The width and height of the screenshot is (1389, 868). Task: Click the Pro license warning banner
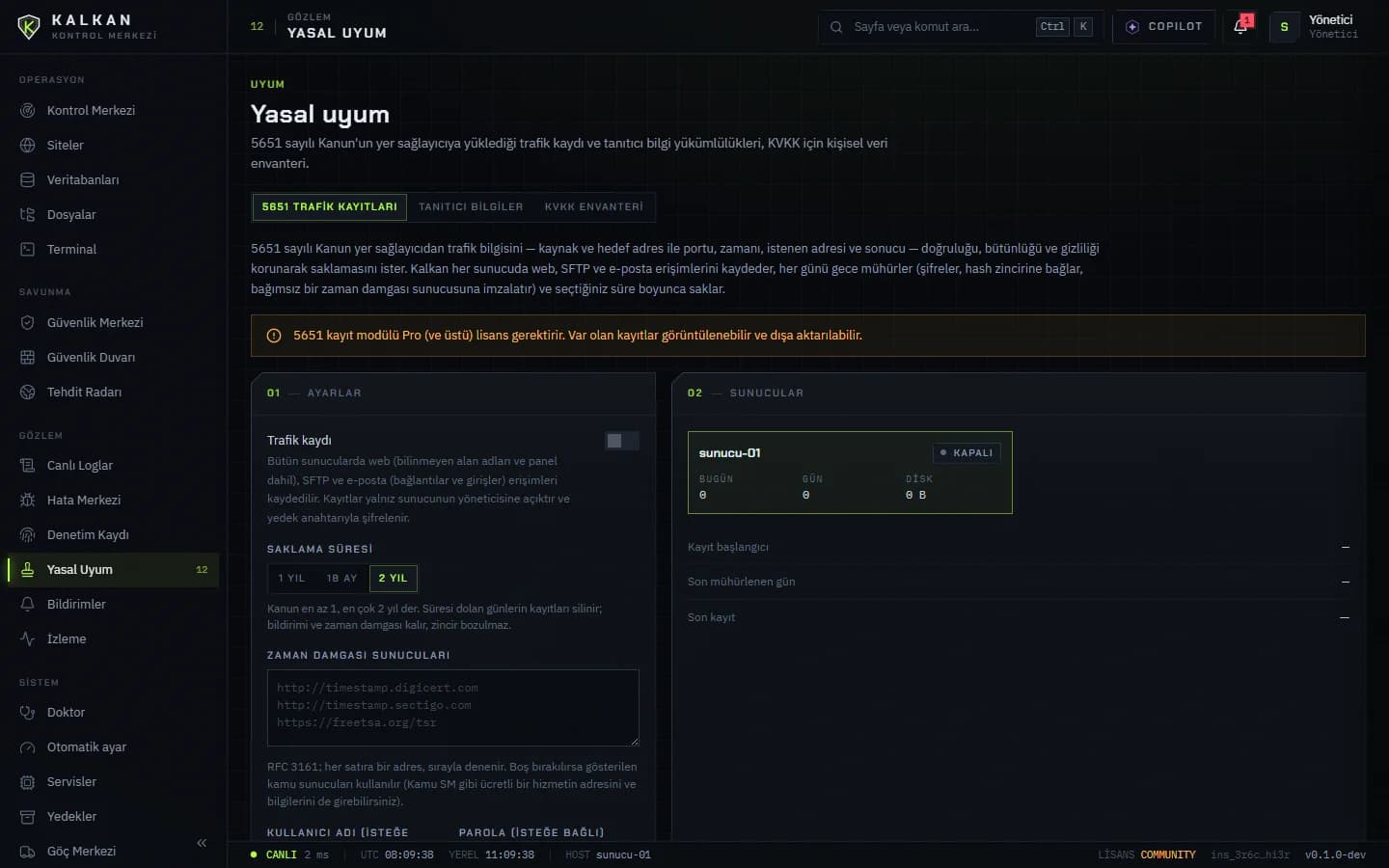tap(808, 336)
